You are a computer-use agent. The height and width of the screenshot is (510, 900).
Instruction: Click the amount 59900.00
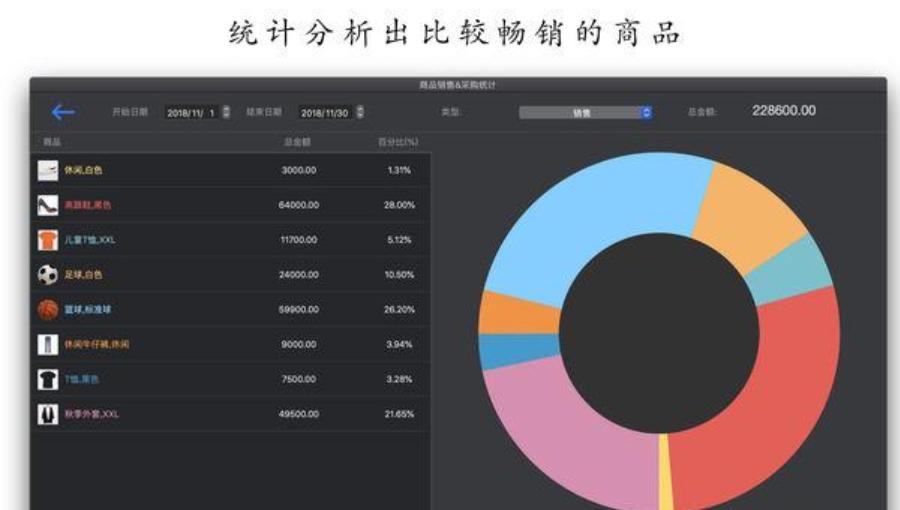point(298,309)
